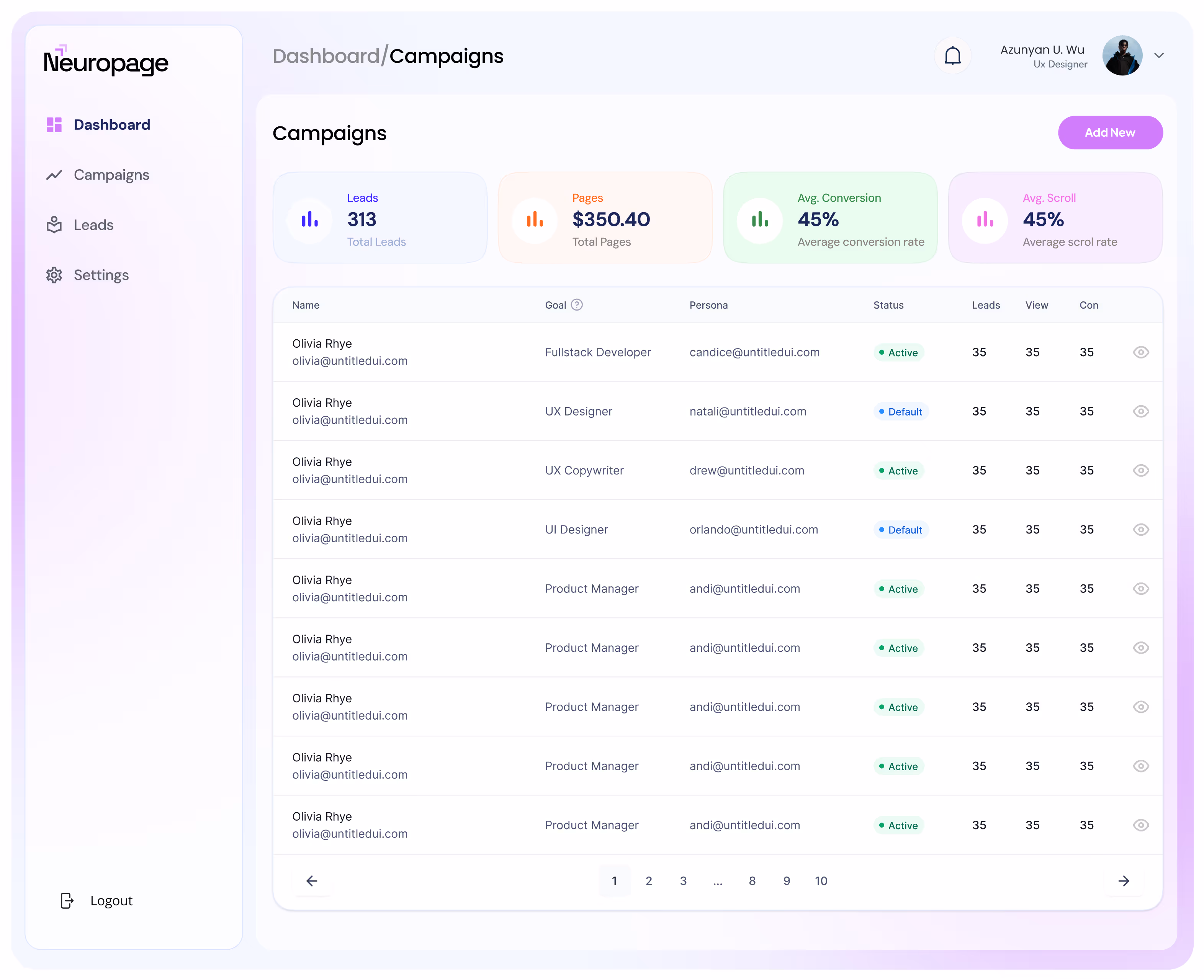This screenshot has height=980, width=1204.
Task: Click the Logout door icon
Action: click(67, 900)
